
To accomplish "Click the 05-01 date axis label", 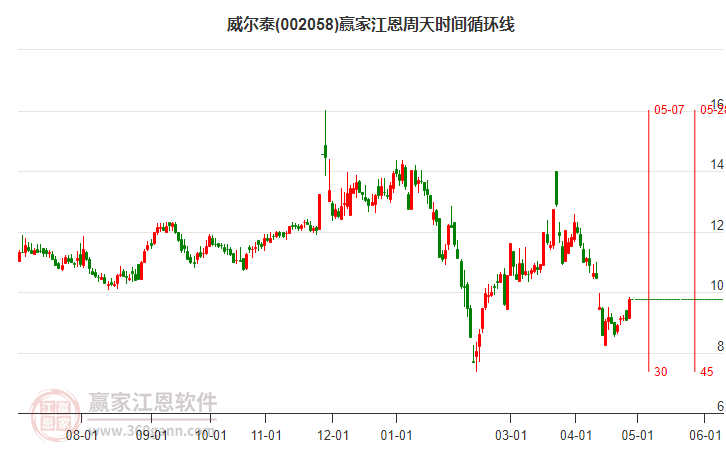I will 637,435.
